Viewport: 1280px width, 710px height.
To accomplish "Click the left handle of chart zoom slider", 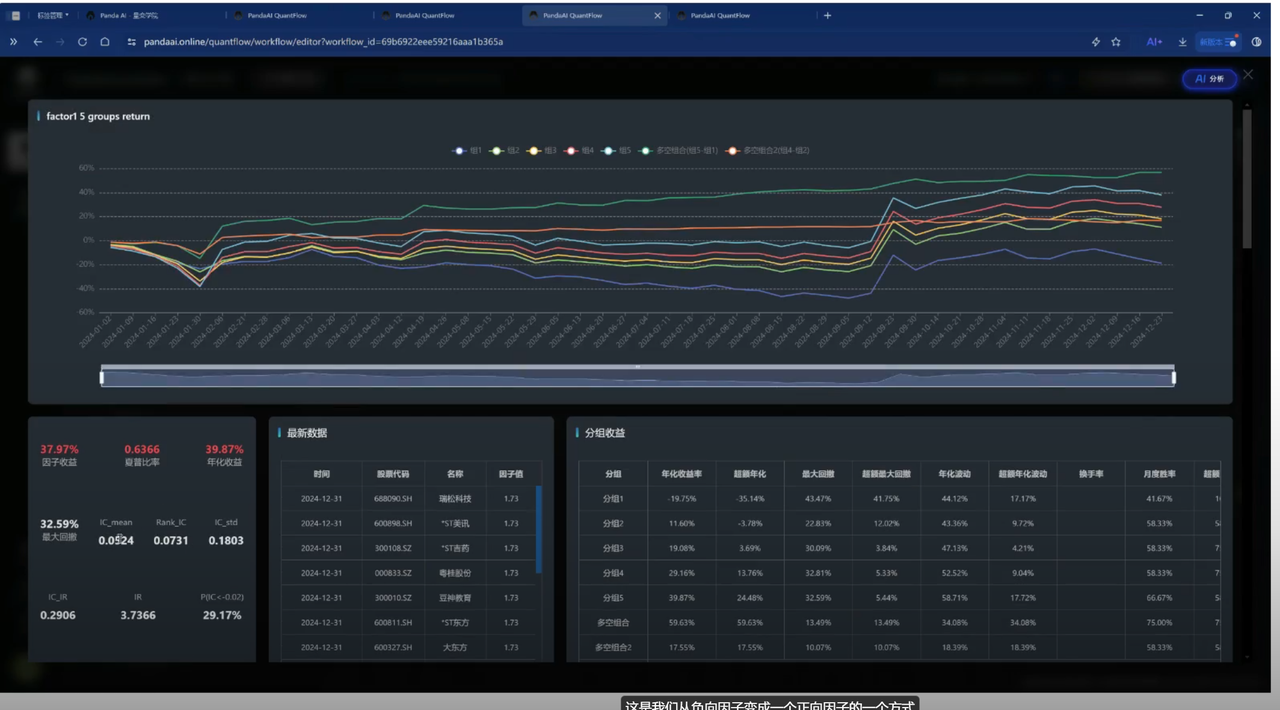I will (x=101, y=377).
